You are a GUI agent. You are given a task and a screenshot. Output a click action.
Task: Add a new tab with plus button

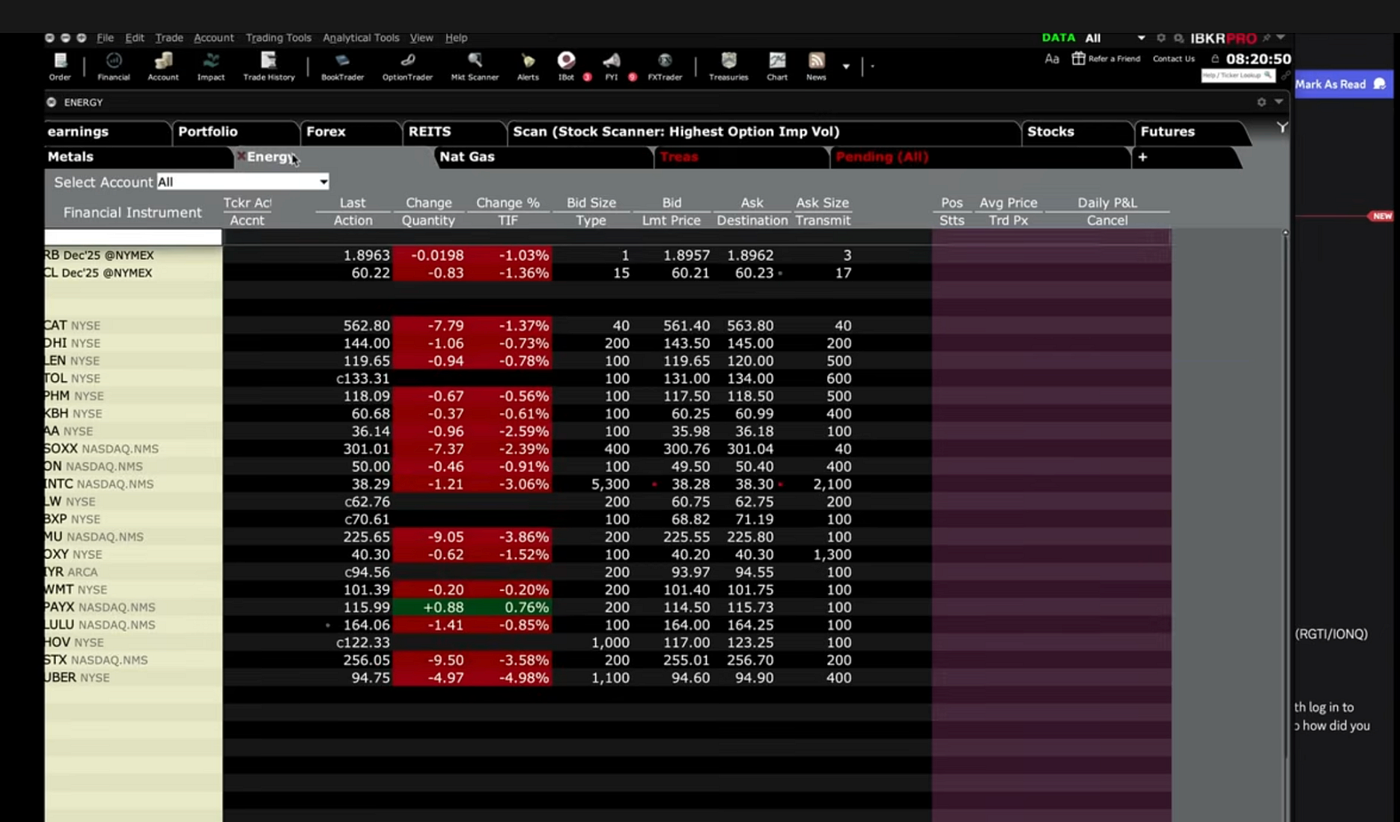point(1142,157)
